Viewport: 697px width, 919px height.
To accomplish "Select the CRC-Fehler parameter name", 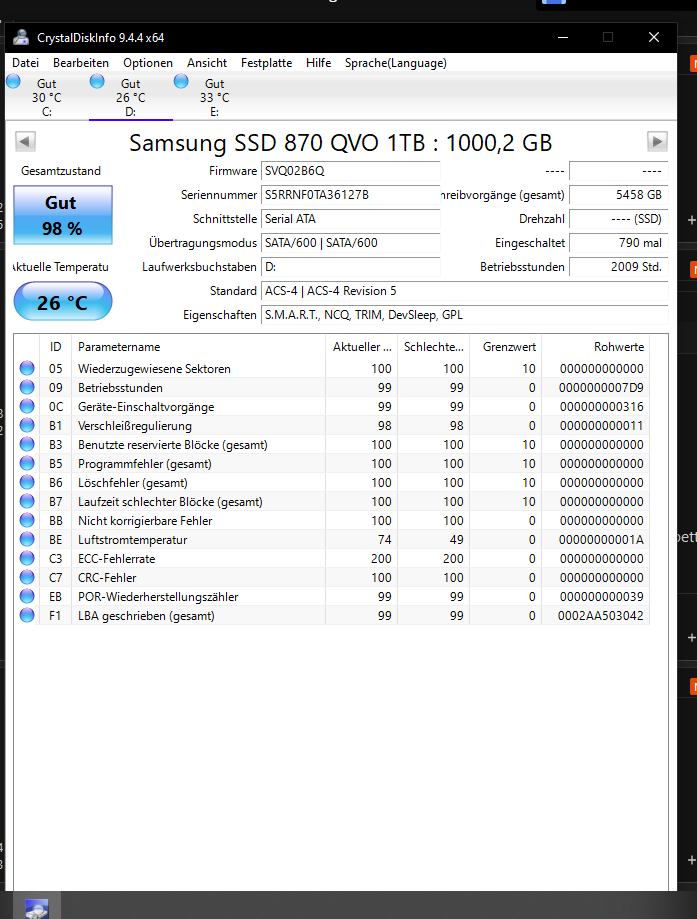I will tap(107, 577).
